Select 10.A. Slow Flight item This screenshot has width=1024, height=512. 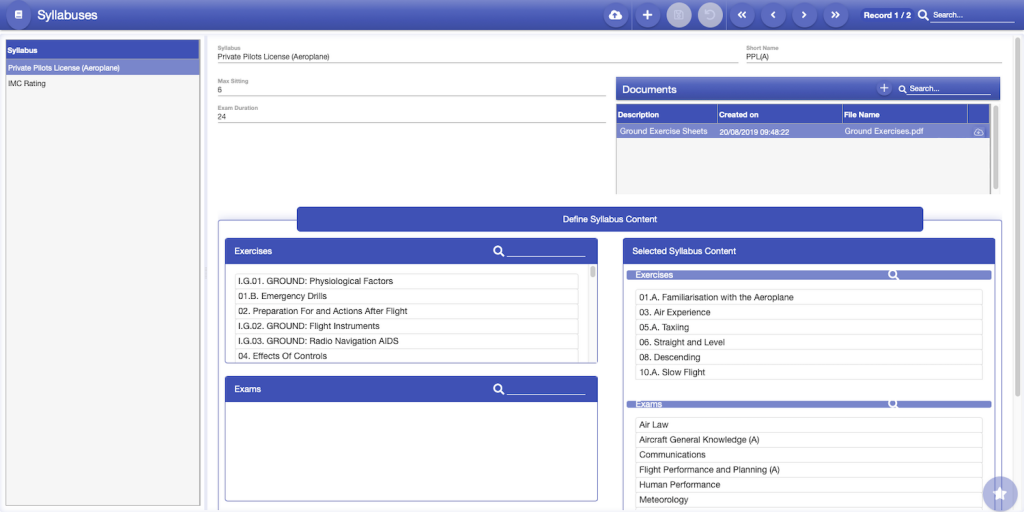click(809, 372)
